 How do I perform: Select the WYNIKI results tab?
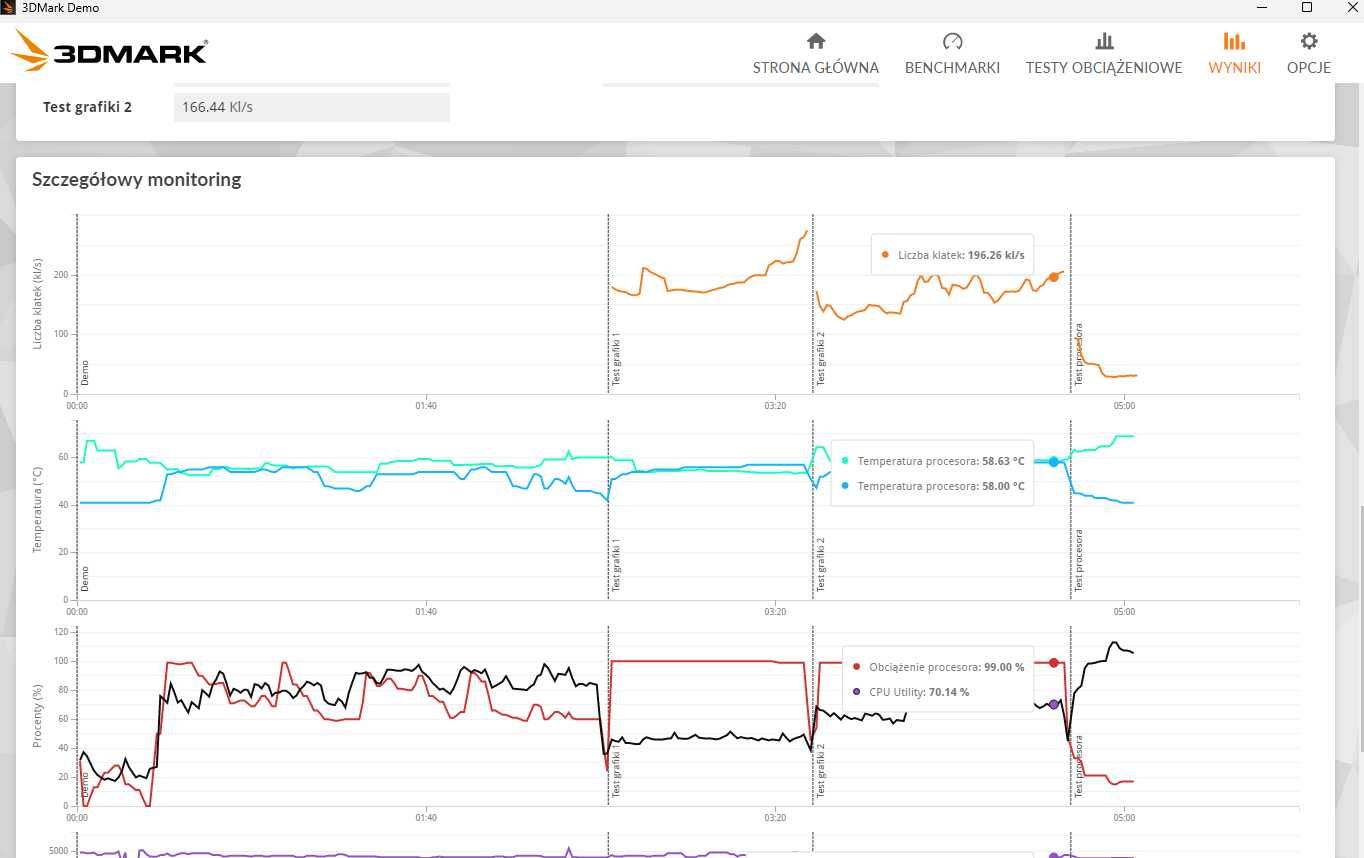(x=1234, y=54)
